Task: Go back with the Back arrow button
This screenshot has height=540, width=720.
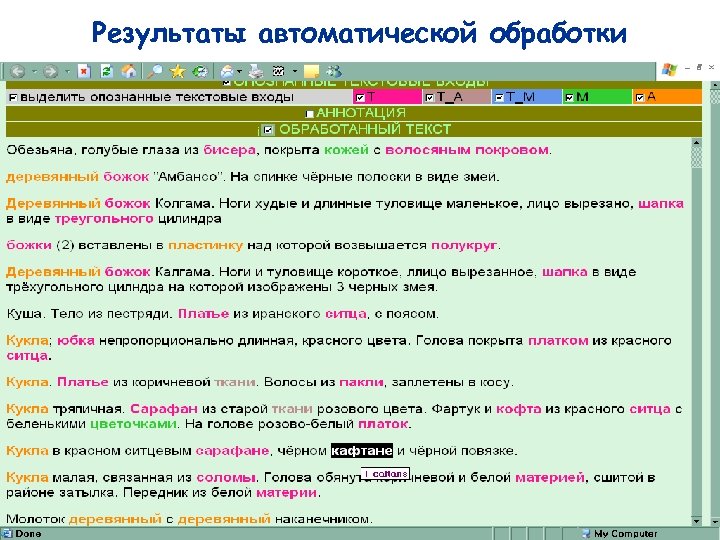Action: pyautogui.click(x=18, y=72)
